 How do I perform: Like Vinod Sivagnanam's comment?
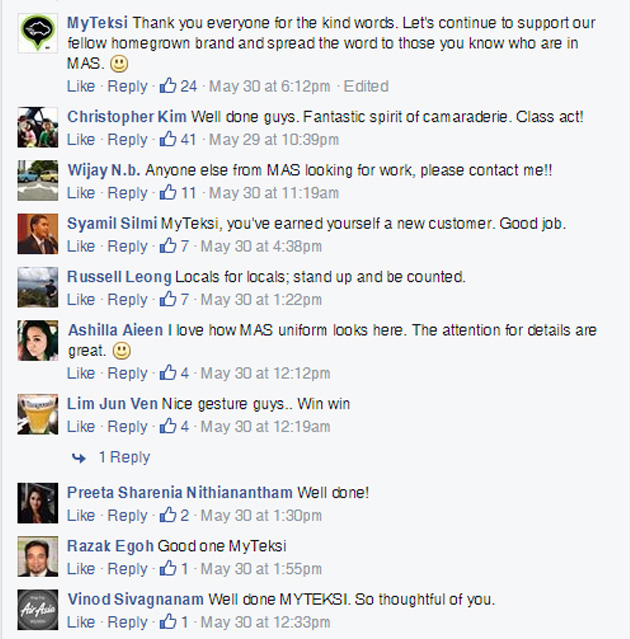(x=81, y=623)
